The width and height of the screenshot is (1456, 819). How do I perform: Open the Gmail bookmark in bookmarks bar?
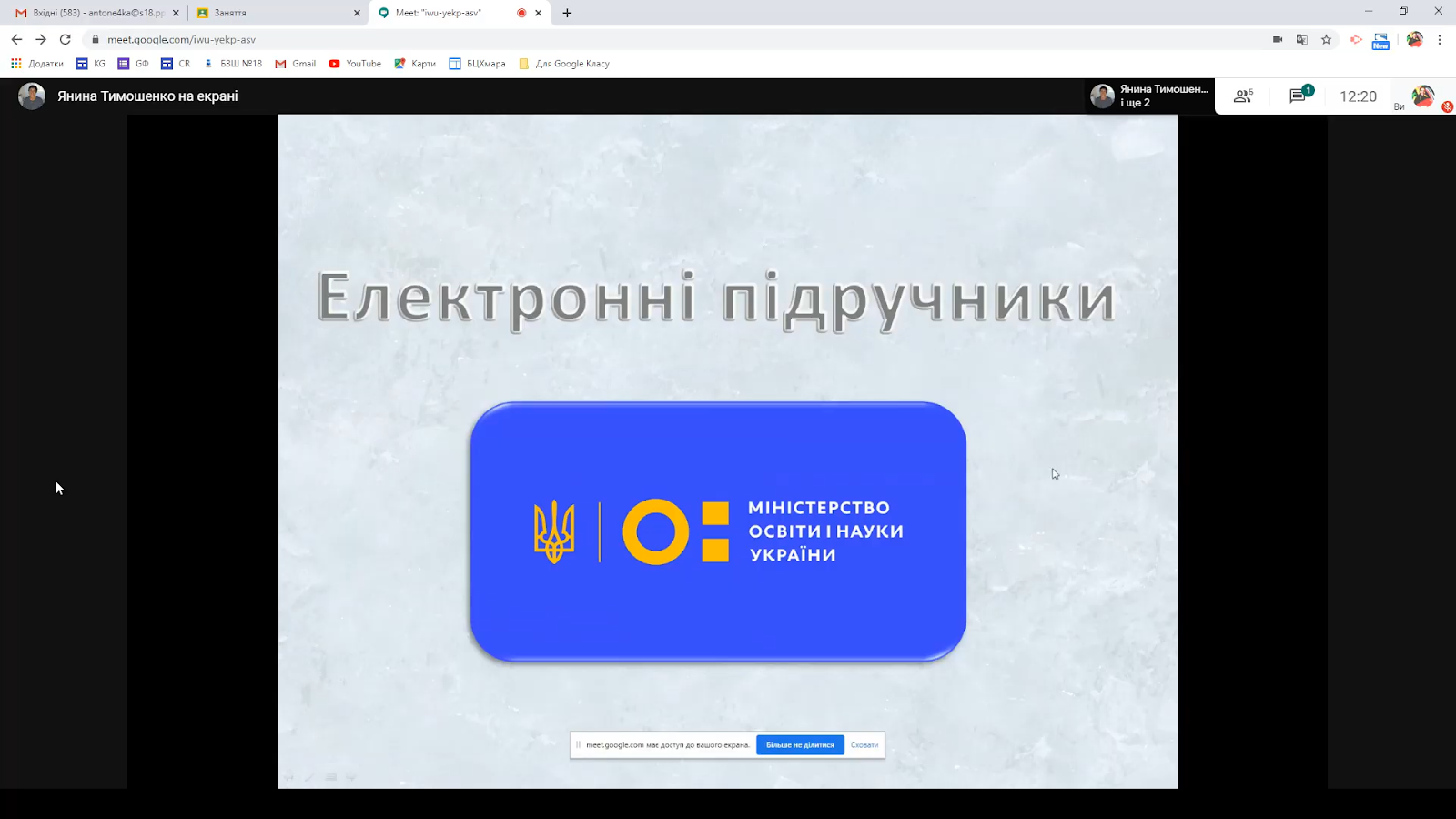(296, 64)
